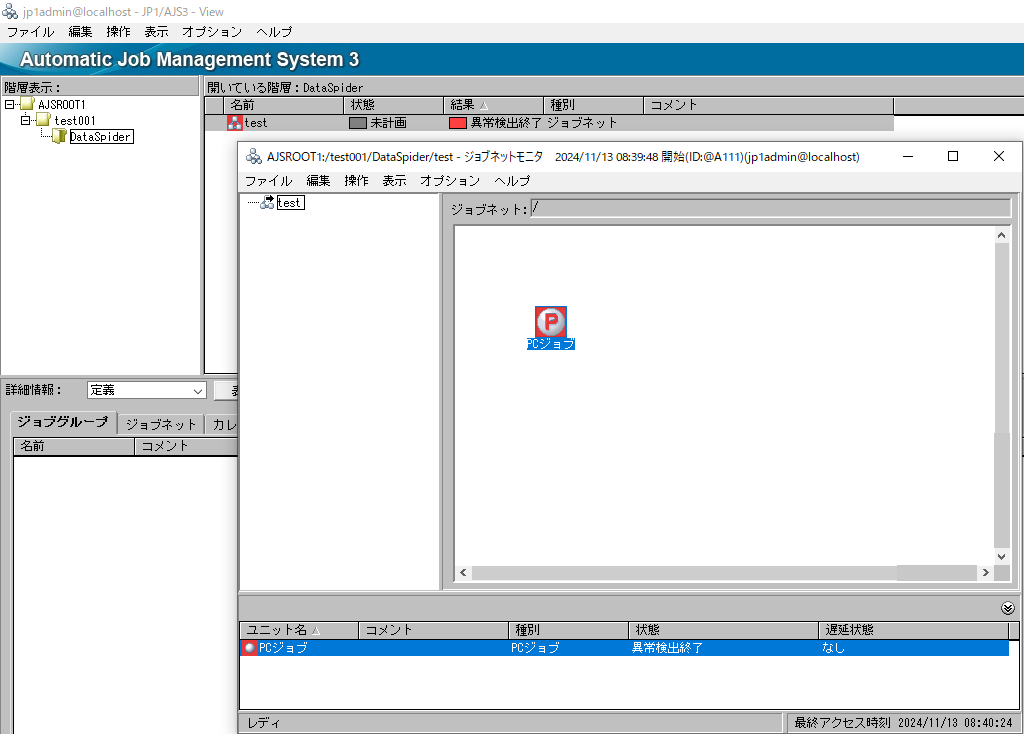Sort main list by 結果 column header
This screenshot has height=734, width=1024.
494,105
